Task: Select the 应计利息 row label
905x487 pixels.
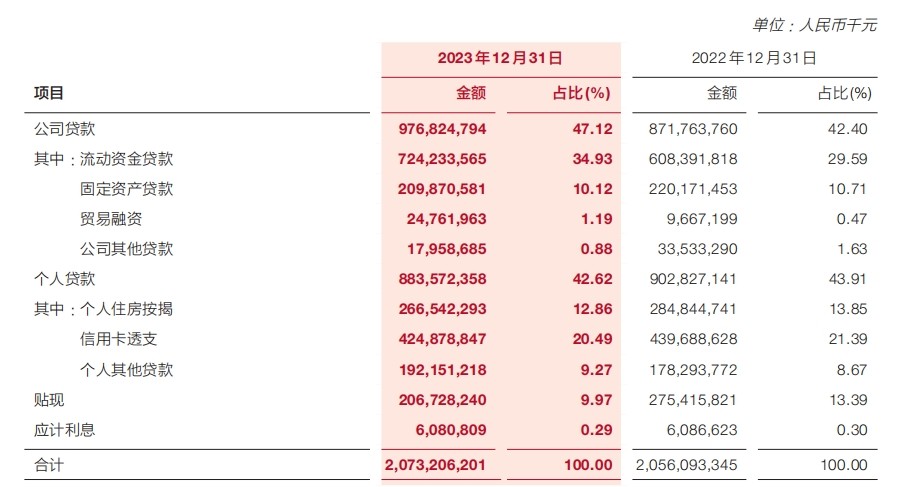Action: pos(64,430)
